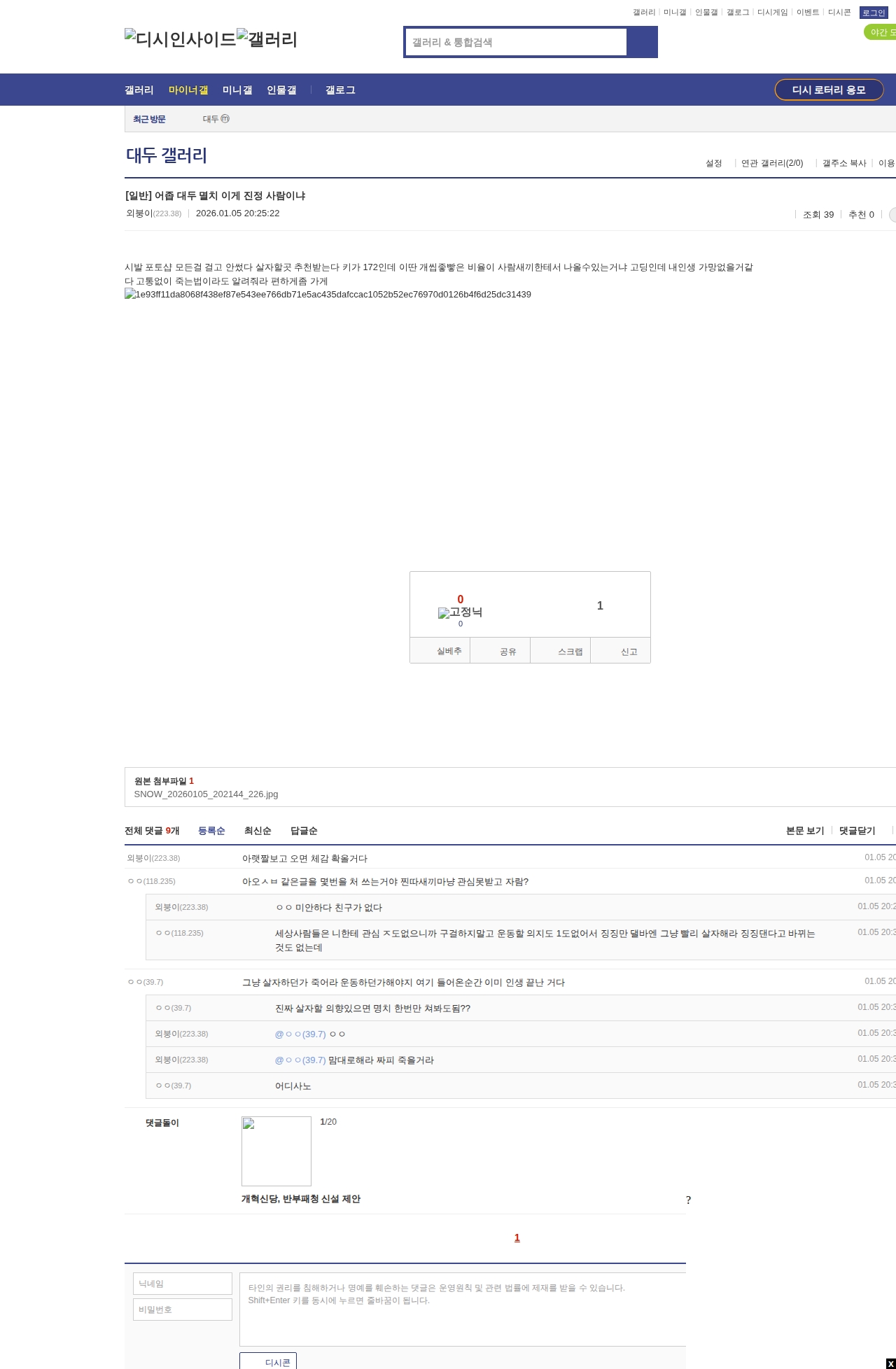
Task: Click the 디시 로터리 응모 button
Action: (x=829, y=90)
